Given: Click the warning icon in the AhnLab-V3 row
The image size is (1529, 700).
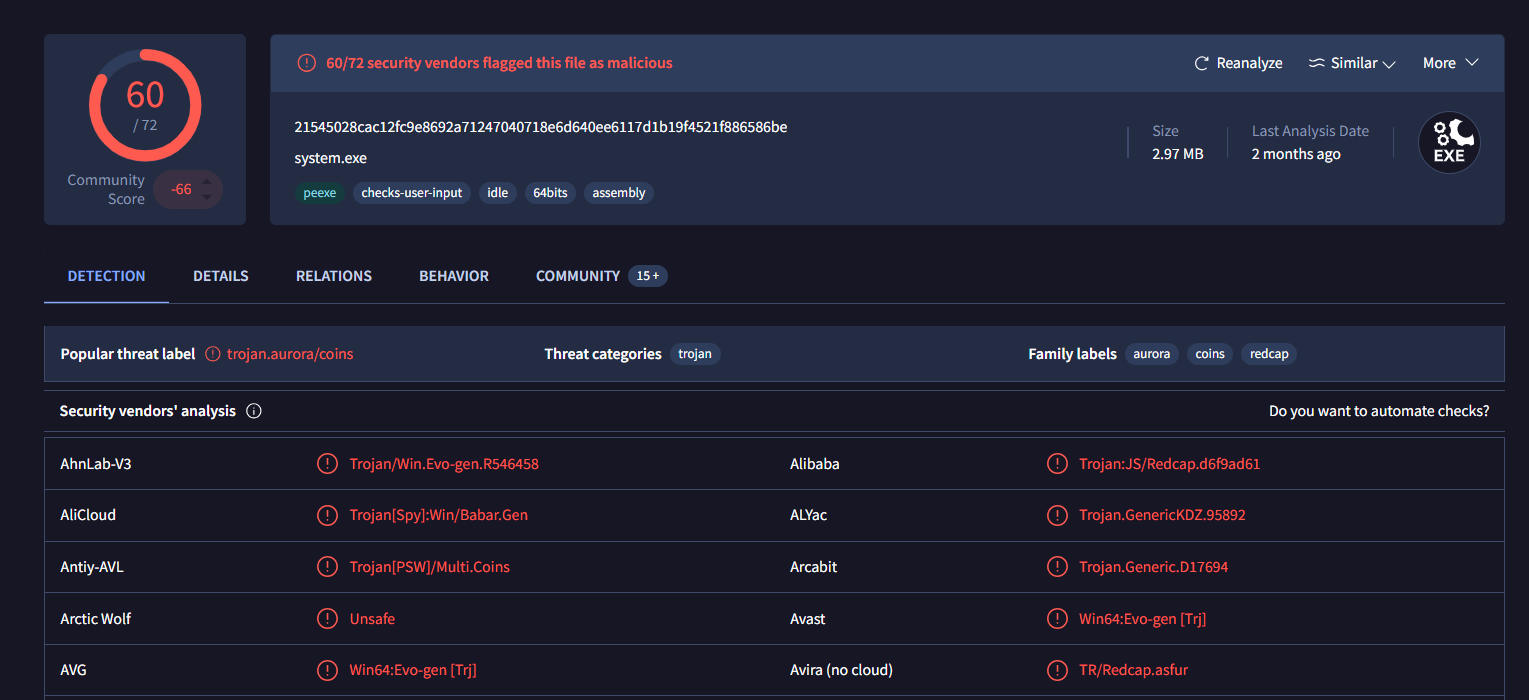Looking at the screenshot, I should 327,464.
